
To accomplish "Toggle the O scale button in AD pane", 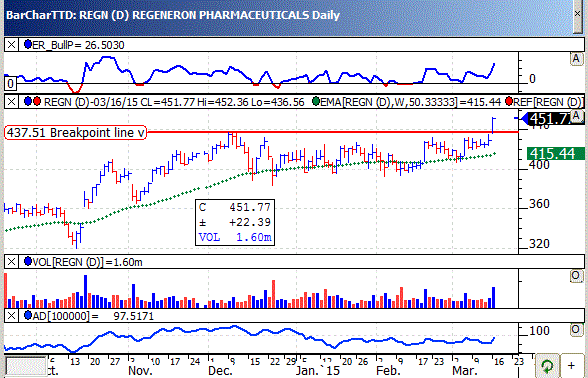I will (576, 330).
